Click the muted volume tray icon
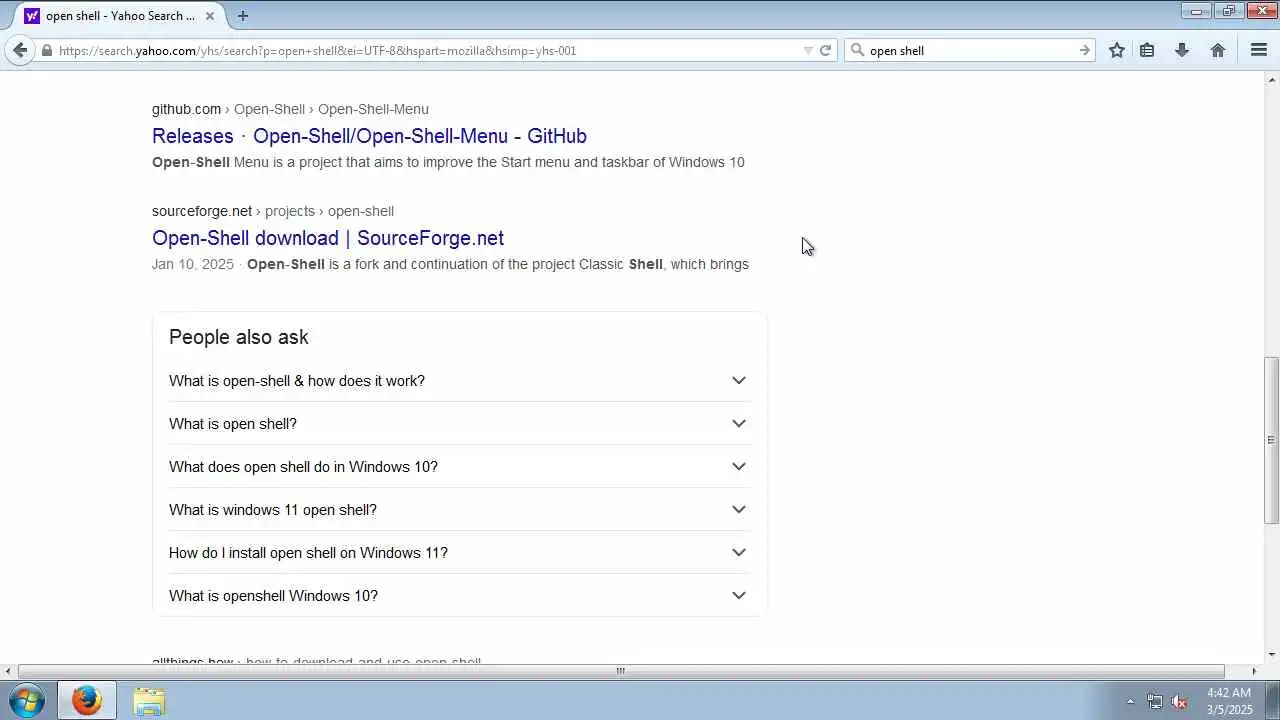This screenshot has height=720, width=1280. point(1179,702)
